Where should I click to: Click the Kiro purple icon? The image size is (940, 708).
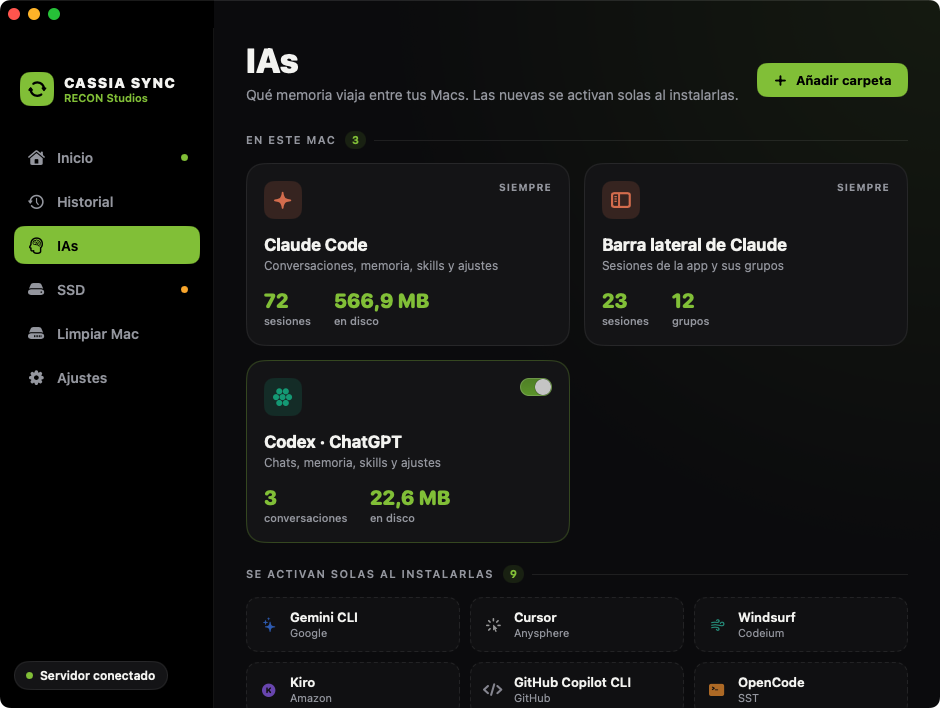(269, 690)
